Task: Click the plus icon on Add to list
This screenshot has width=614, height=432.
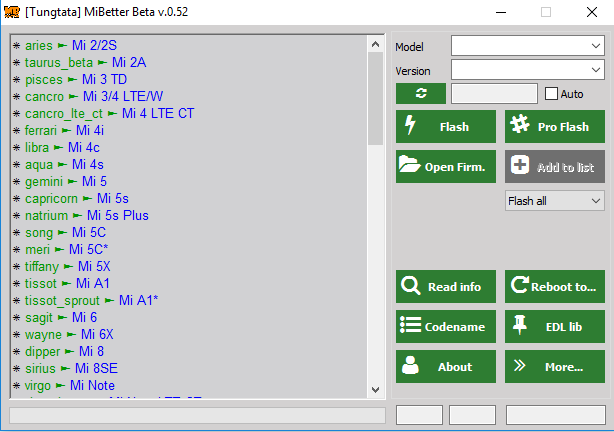Action: click(520, 165)
